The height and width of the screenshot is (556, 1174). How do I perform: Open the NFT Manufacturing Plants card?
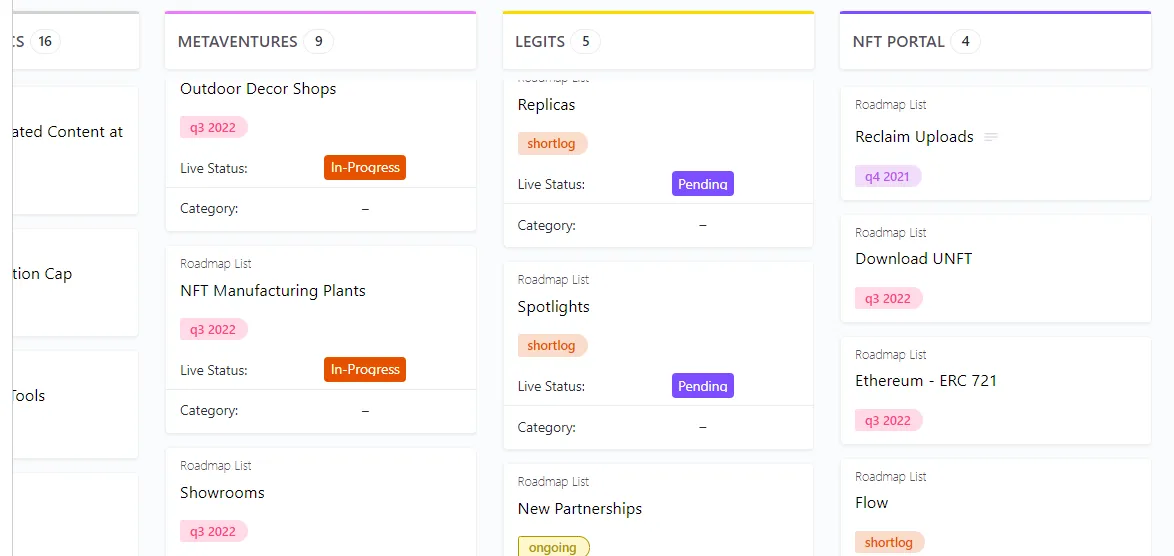point(273,290)
